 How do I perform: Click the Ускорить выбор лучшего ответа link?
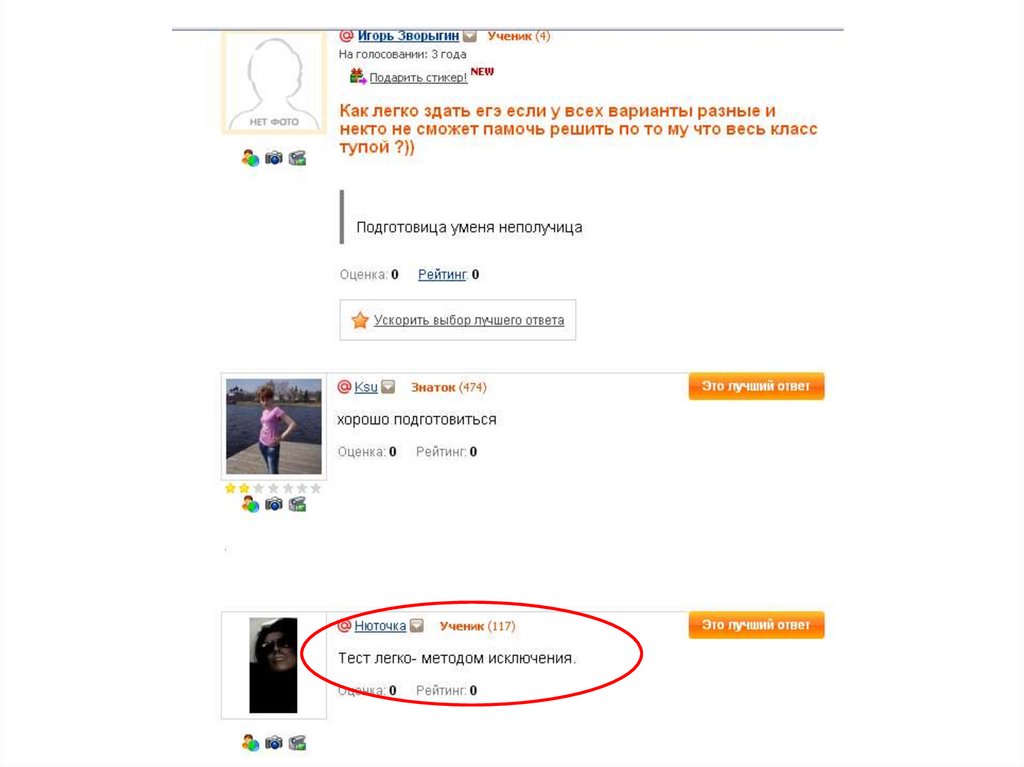coord(469,320)
